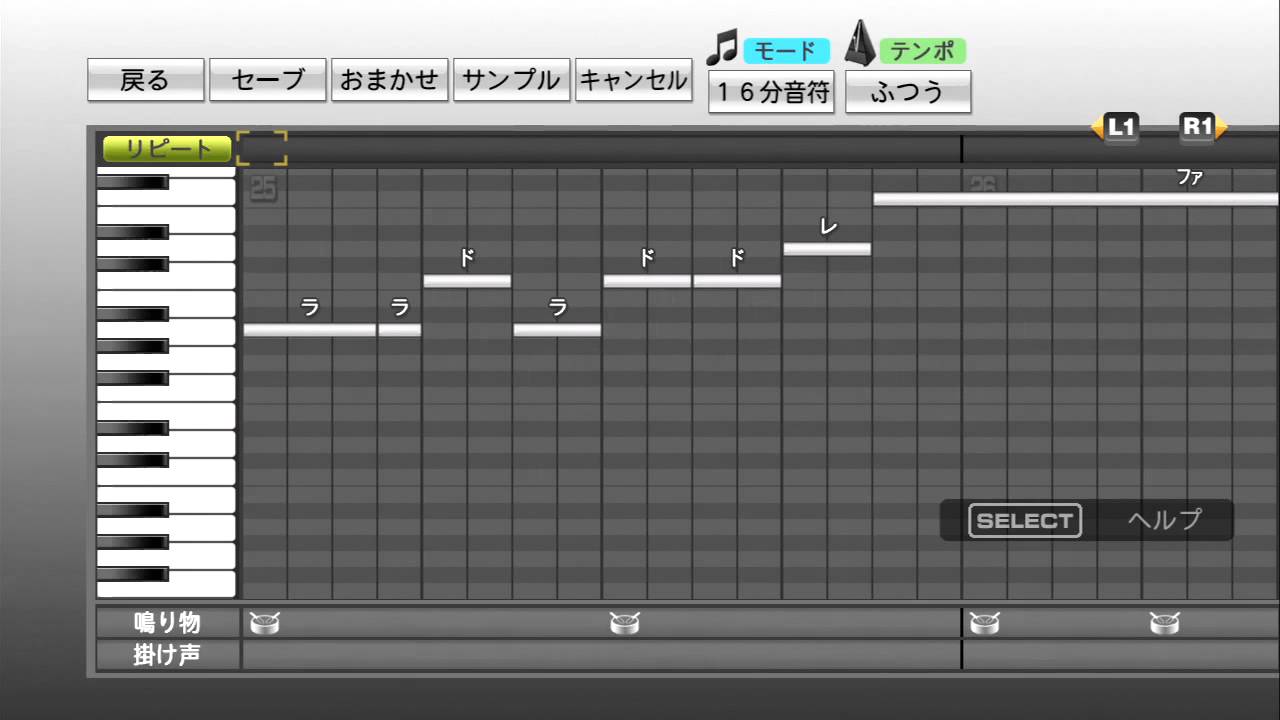Click the SELECT button icon
1280x720 pixels.
pos(1025,520)
